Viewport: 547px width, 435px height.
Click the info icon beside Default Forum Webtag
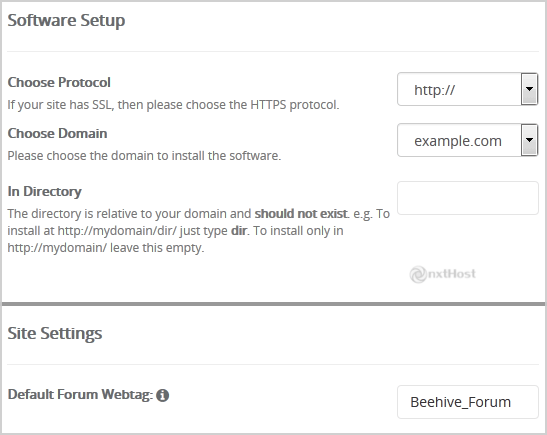[x=162, y=395]
